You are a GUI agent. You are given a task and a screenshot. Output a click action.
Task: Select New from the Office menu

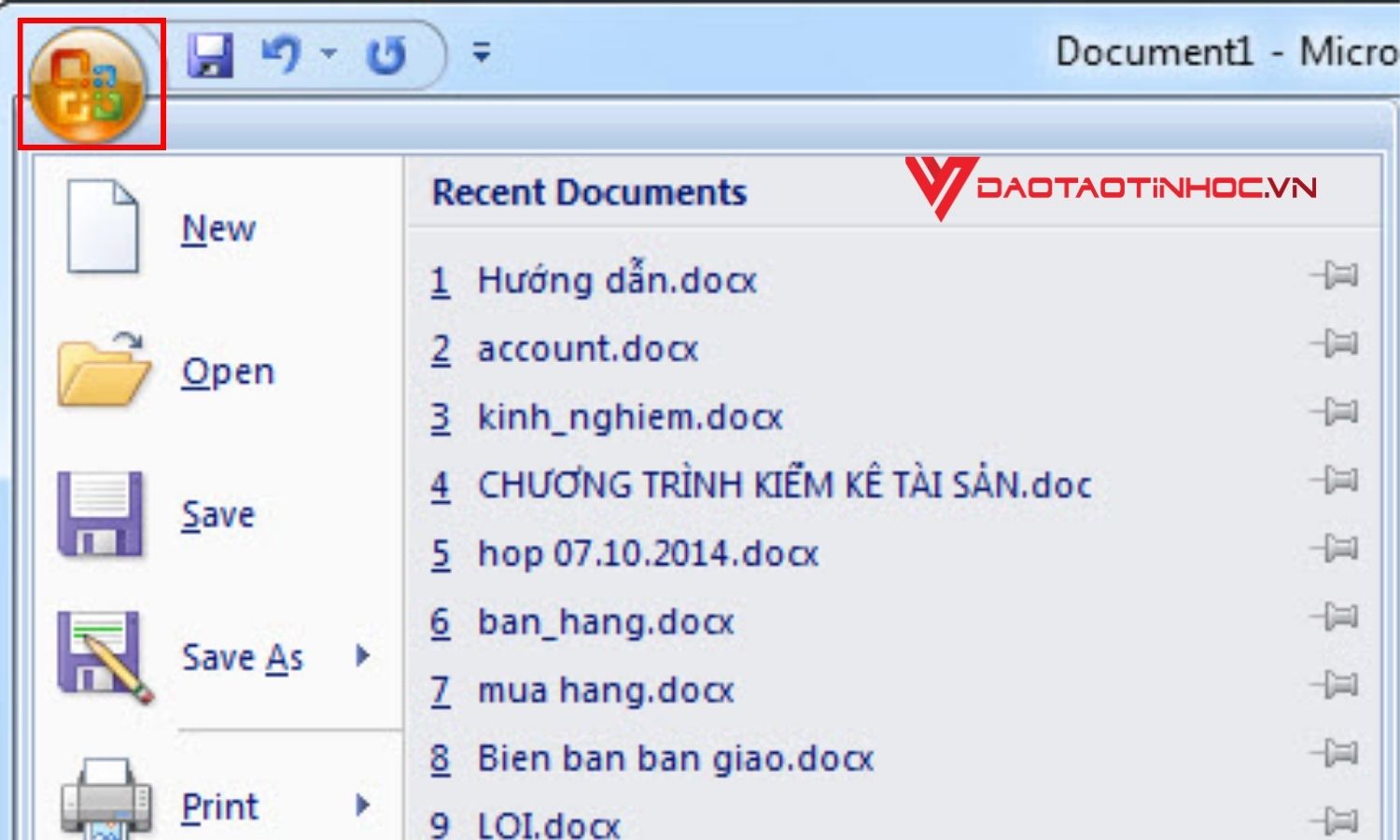(217, 227)
